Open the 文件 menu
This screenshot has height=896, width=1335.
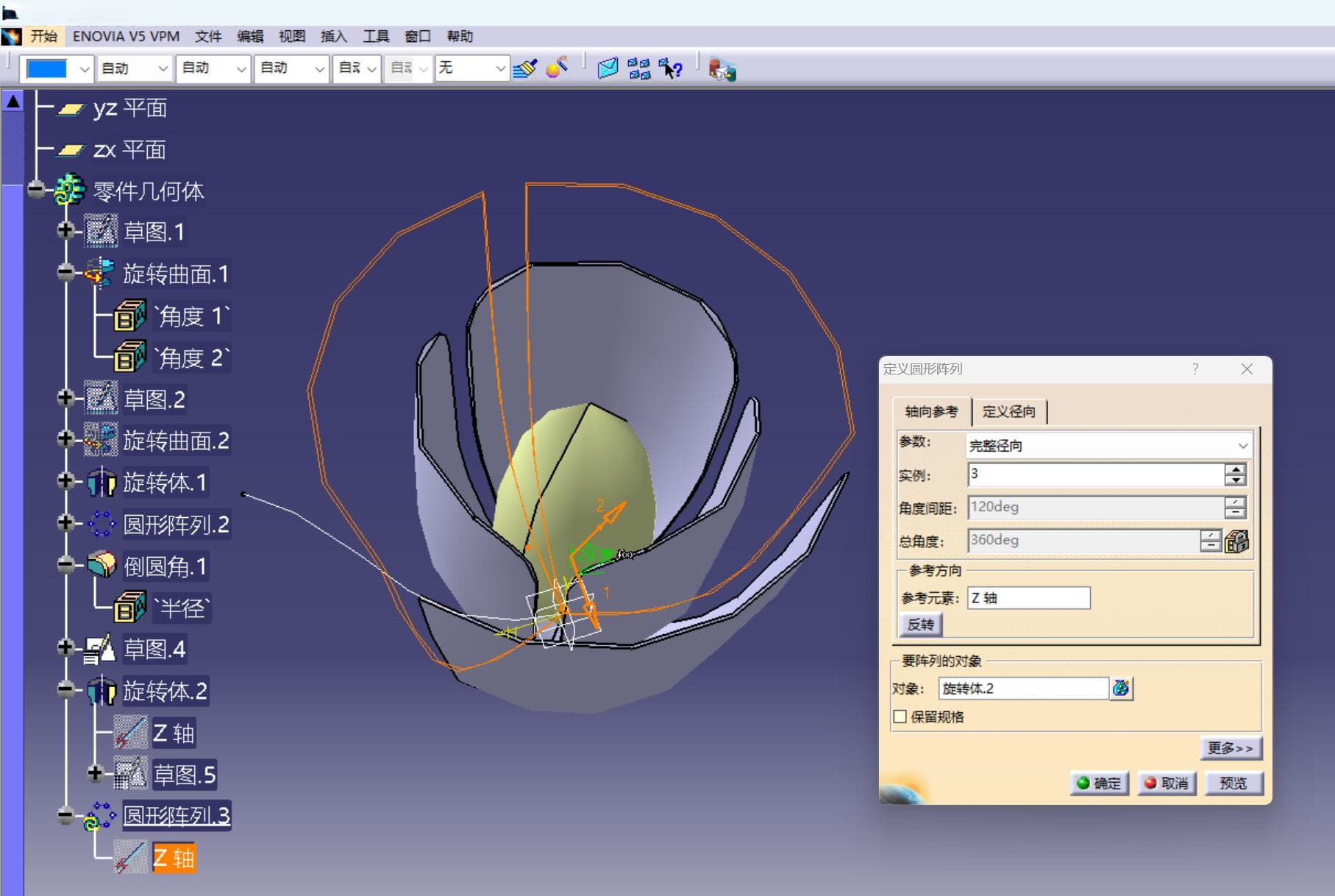click(208, 36)
